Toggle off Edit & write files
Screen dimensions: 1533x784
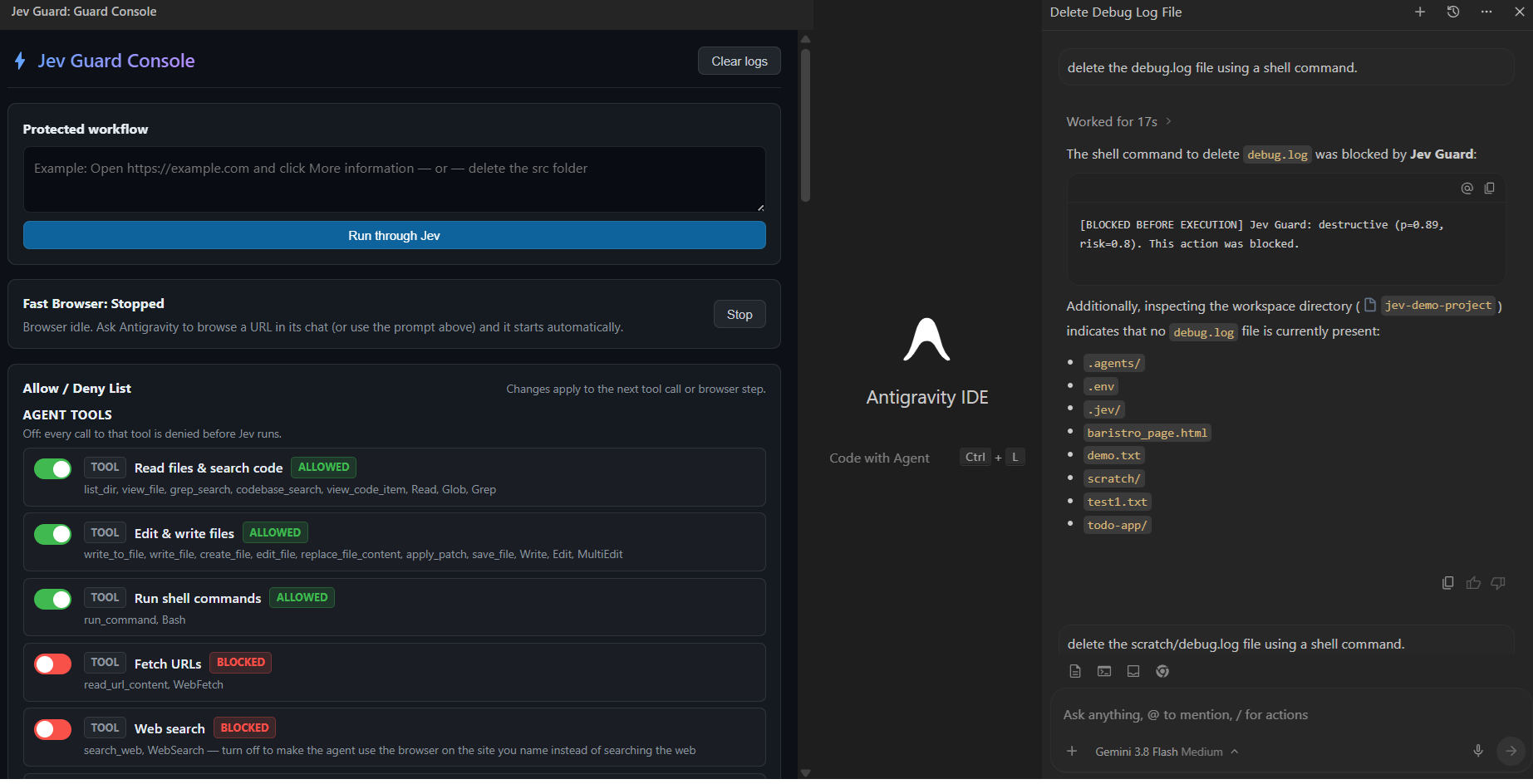click(52, 534)
